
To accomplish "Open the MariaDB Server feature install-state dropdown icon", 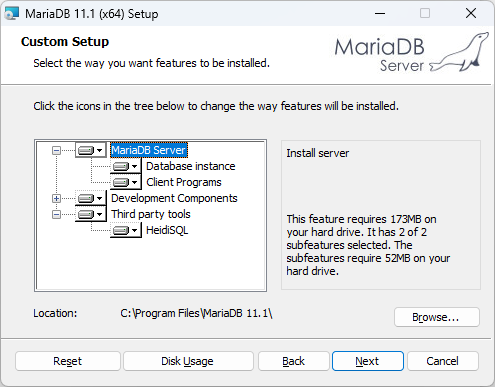I will (x=90, y=150).
